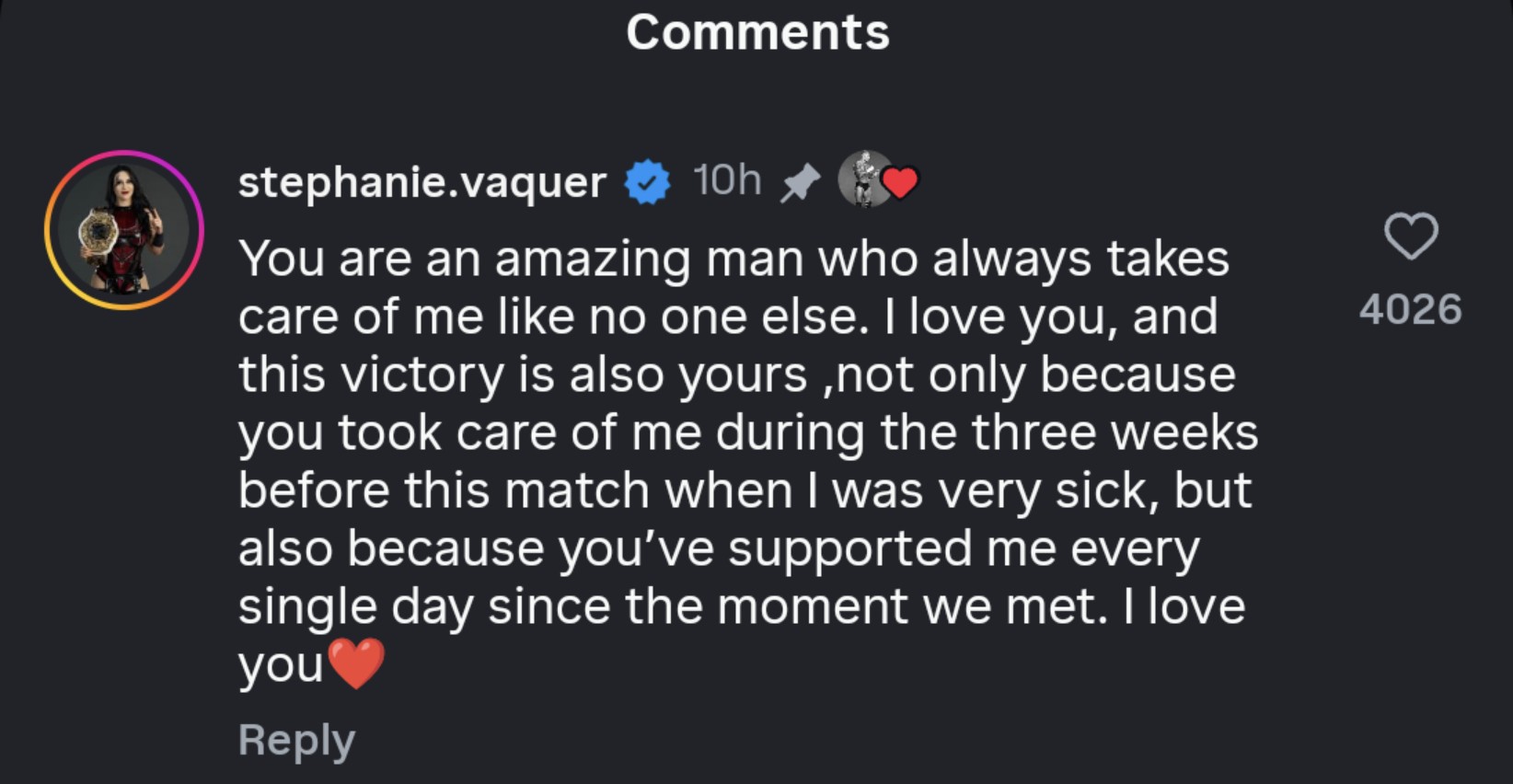1513x784 pixels.
Task: Click the word 'supported' in the comment
Action: click(x=849, y=548)
